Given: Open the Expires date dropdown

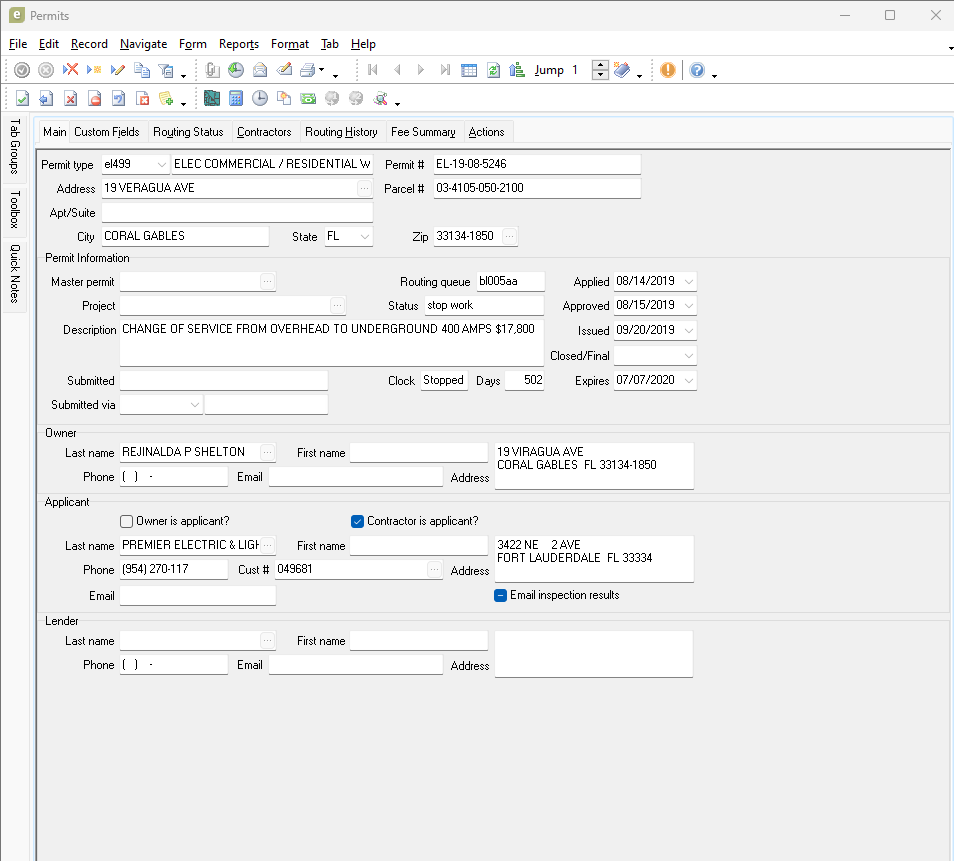Looking at the screenshot, I should point(688,381).
